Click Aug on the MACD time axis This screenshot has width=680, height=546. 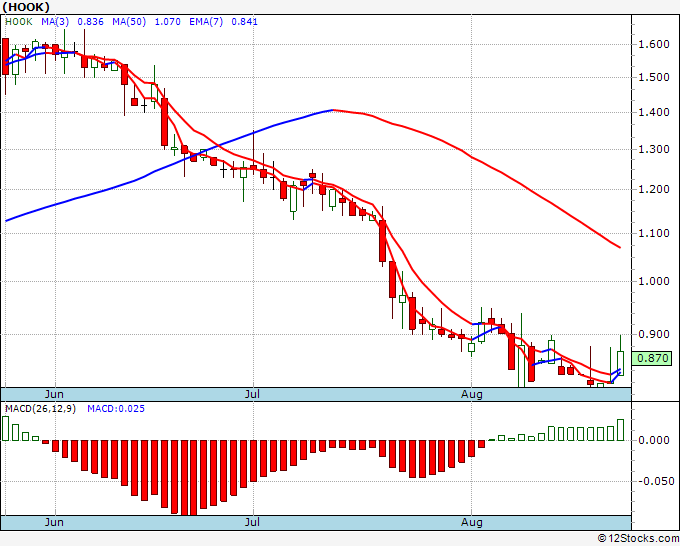pyautogui.click(x=471, y=522)
